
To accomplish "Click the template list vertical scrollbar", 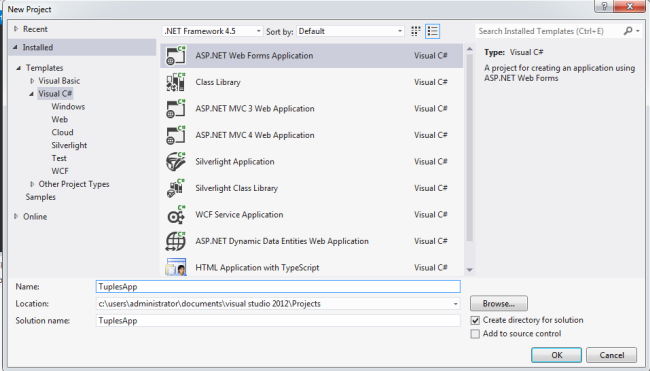I will (x=469, y=148).
